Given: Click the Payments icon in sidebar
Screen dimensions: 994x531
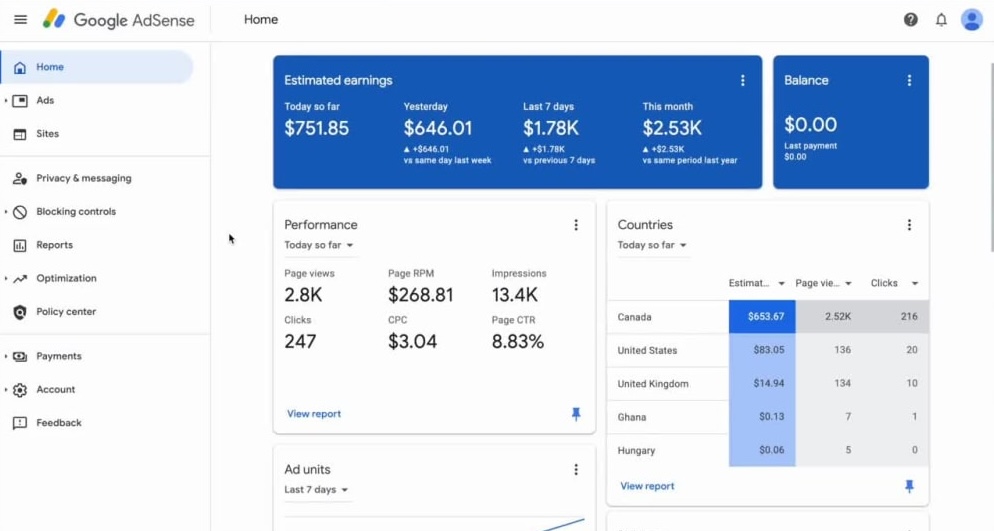Looking at the screenshot, I should (x=20, y=357).
